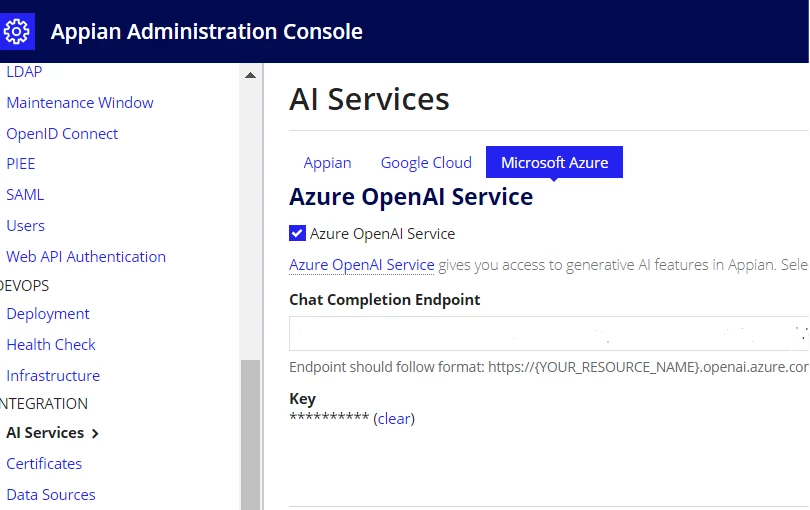Switch to the Appian tab

coord(328,163)
